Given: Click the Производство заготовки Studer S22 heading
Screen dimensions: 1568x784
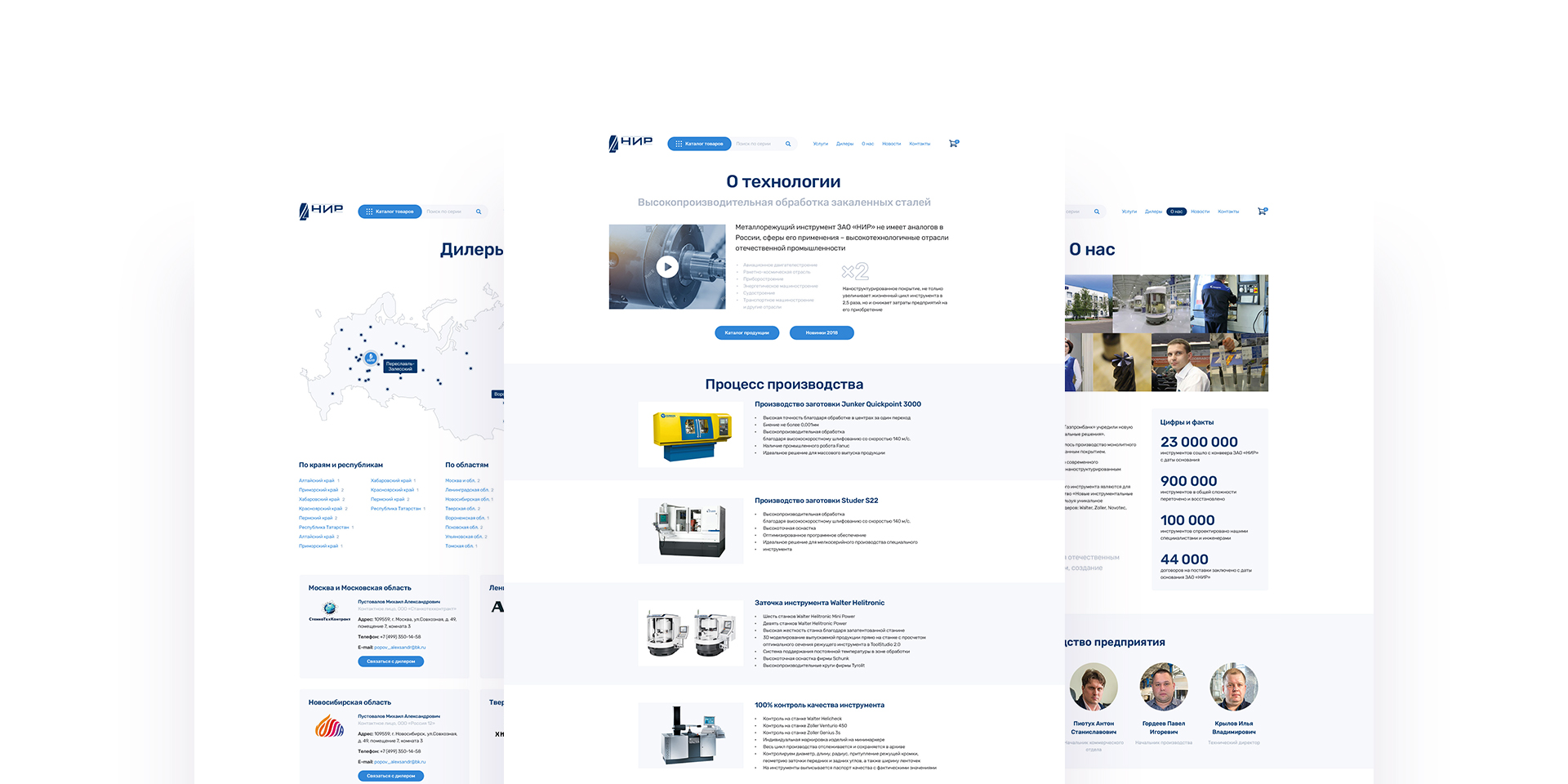Looking at the screenshot, I should (x=817, y=501).
